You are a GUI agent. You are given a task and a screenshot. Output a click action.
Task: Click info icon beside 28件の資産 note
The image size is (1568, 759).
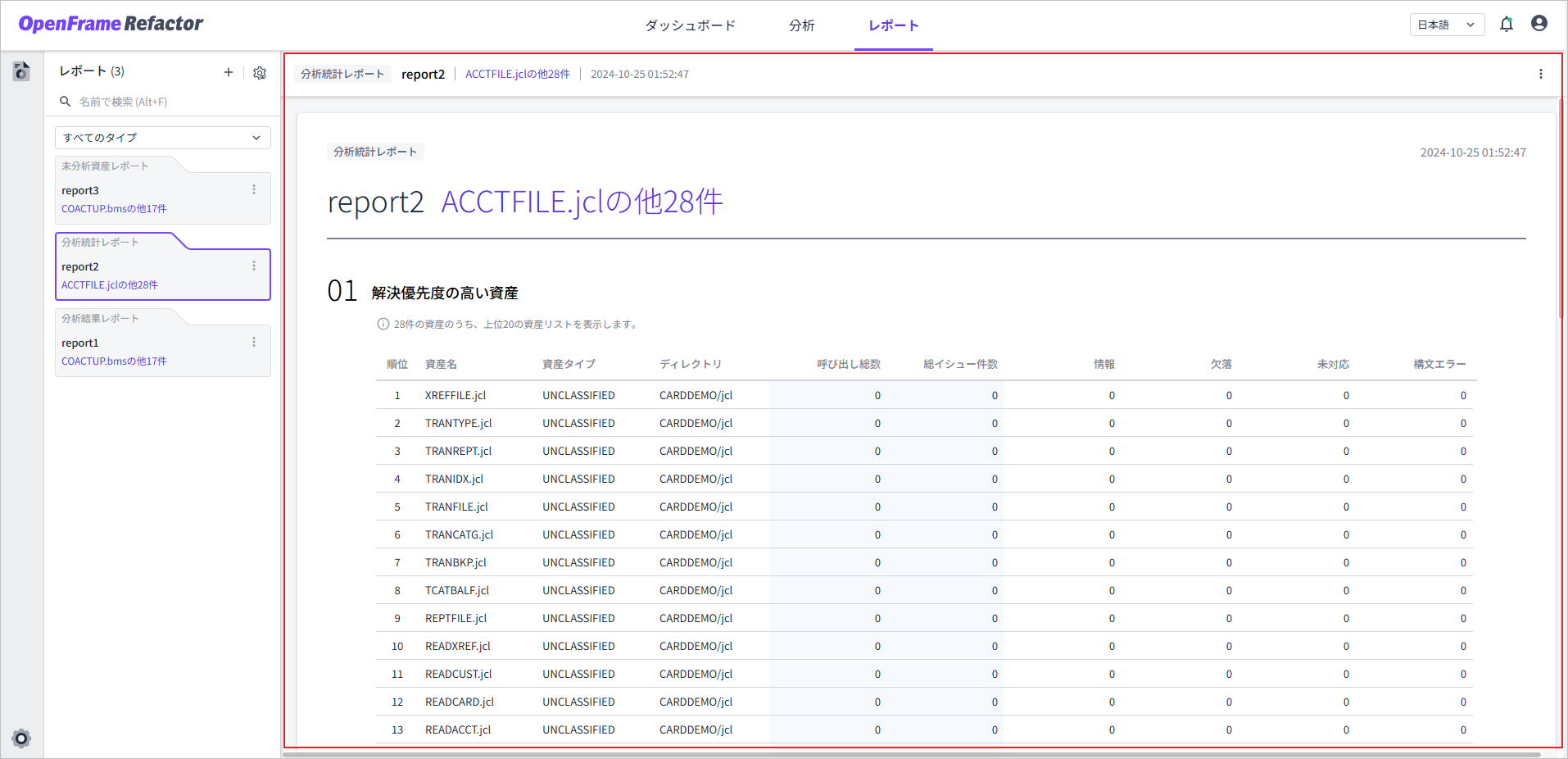pos(383,324)
